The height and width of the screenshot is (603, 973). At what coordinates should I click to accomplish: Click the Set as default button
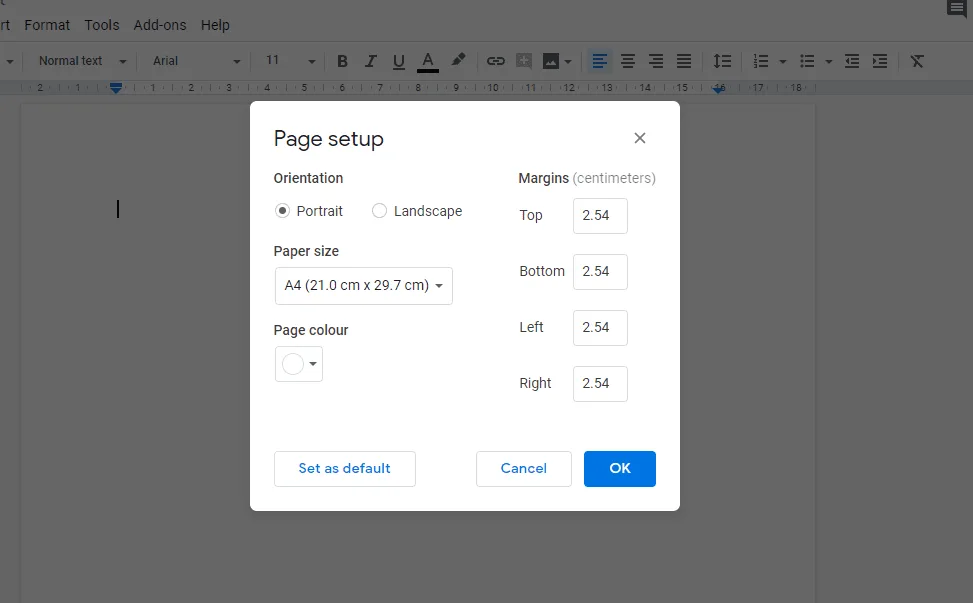(344, 468)
